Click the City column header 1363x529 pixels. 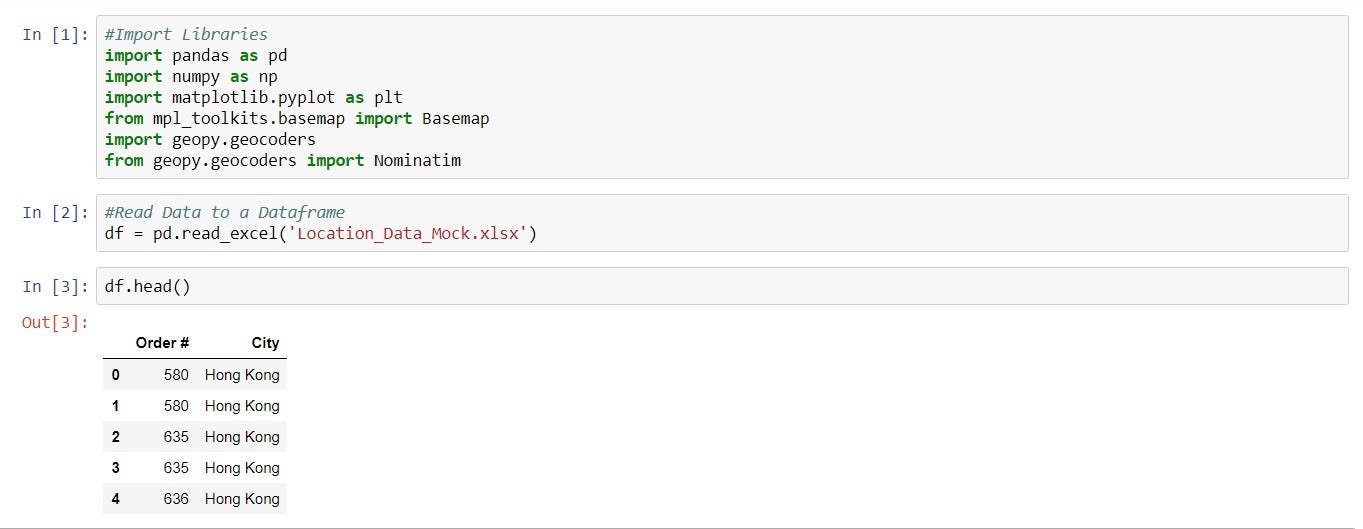(265, 343)
